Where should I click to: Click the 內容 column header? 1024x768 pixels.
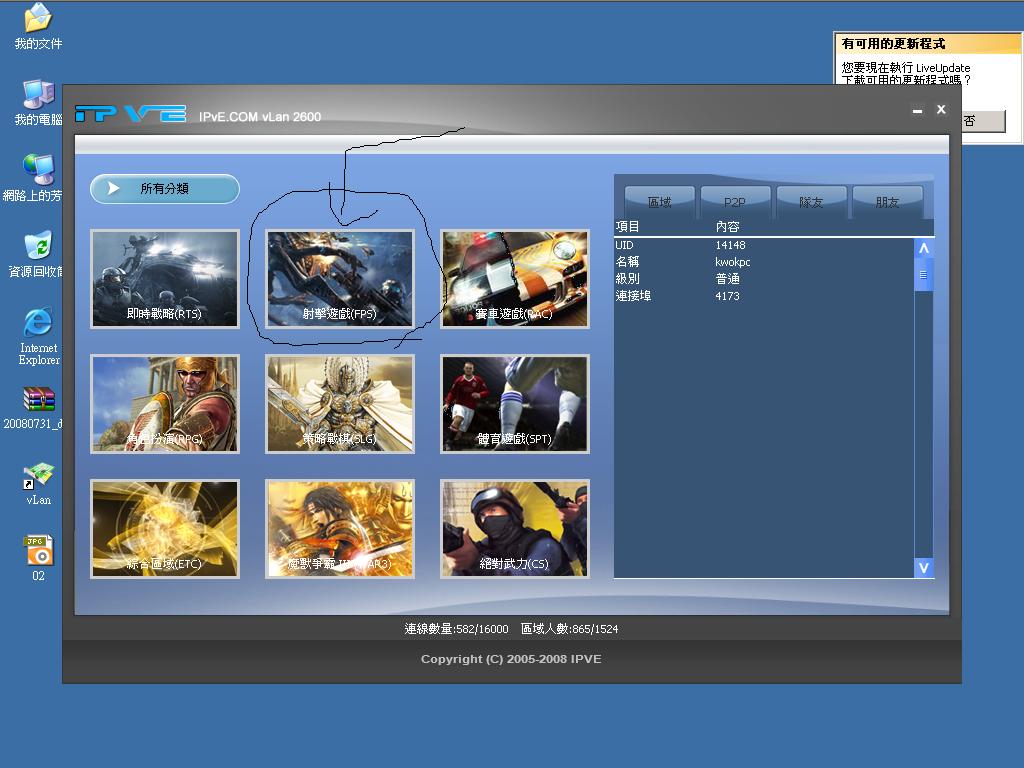point(728,227)
